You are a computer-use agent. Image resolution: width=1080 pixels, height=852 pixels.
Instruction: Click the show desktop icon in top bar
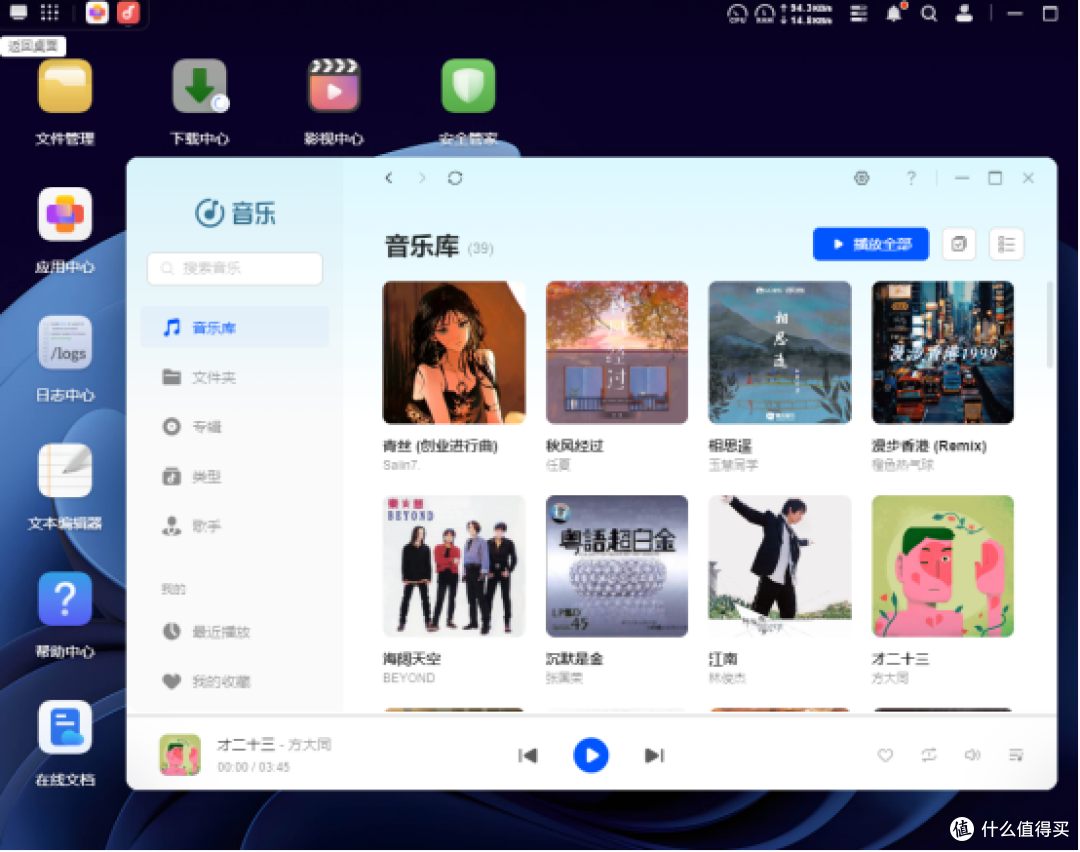19,13
